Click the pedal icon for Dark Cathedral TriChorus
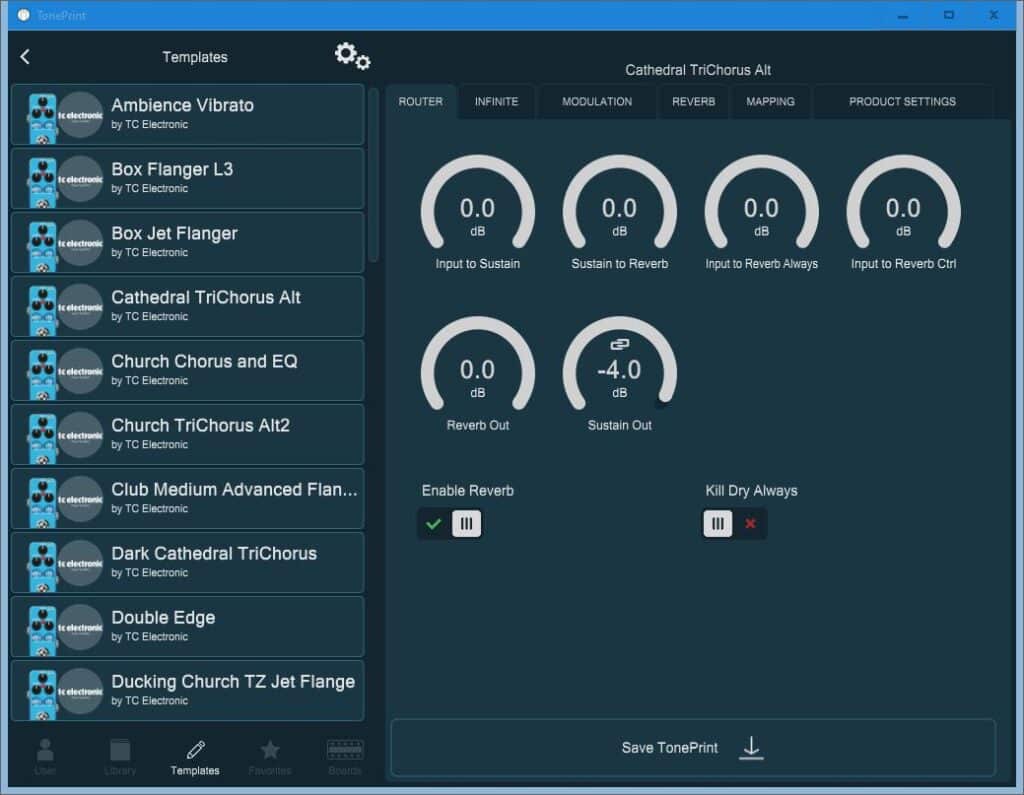Viewport: 1024px width, 795px height. [43, 566]
